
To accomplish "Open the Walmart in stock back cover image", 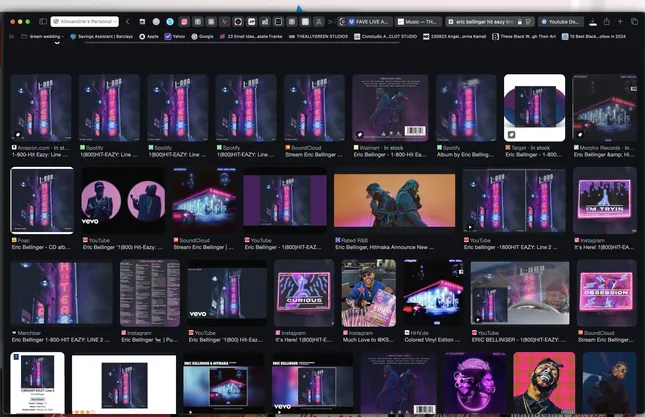I will pos(390,108).
